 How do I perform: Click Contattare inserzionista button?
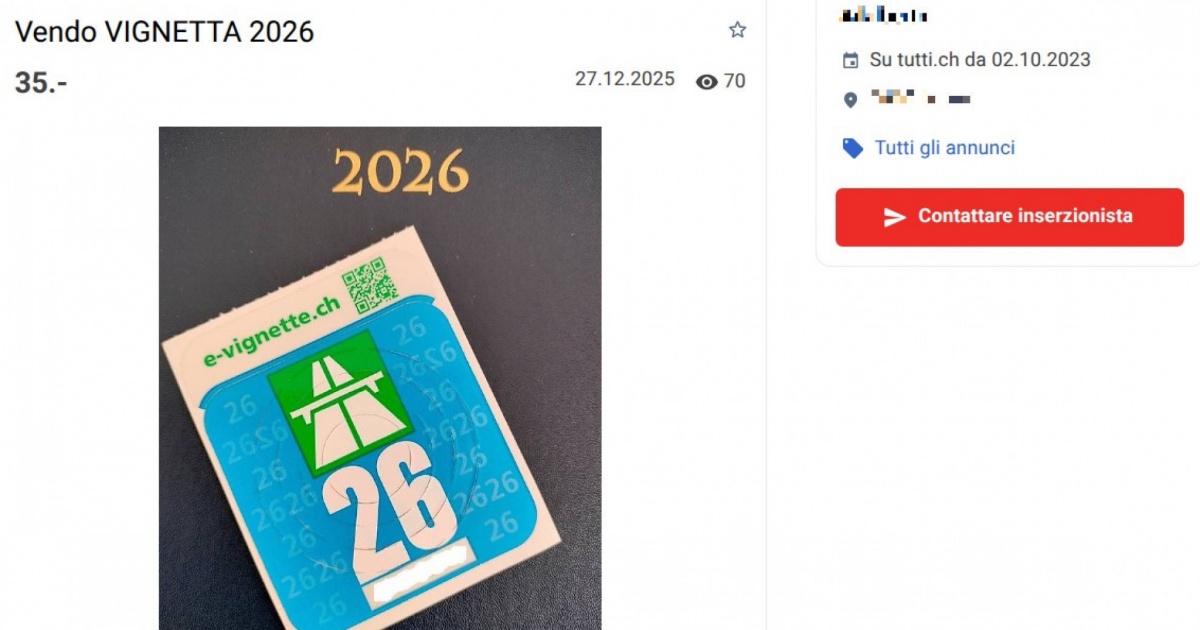[x=1010, y=217]
